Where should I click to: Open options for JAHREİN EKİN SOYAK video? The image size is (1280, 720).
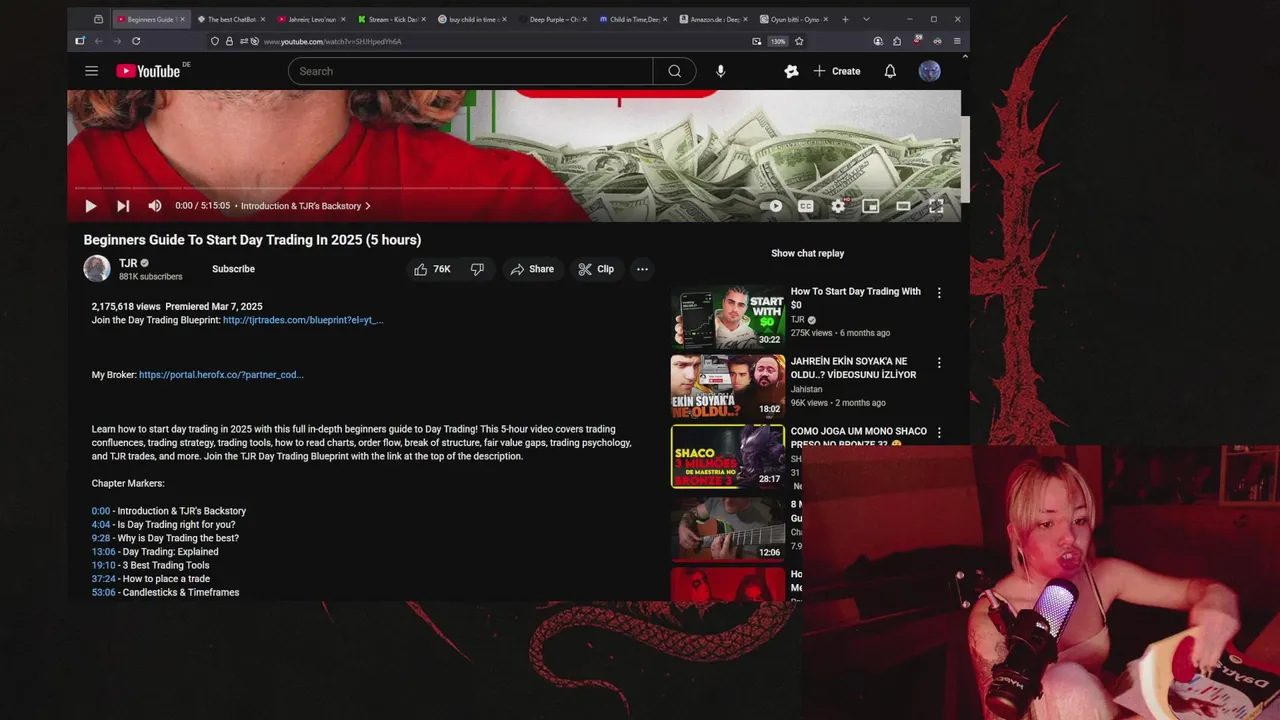point(939,363)
